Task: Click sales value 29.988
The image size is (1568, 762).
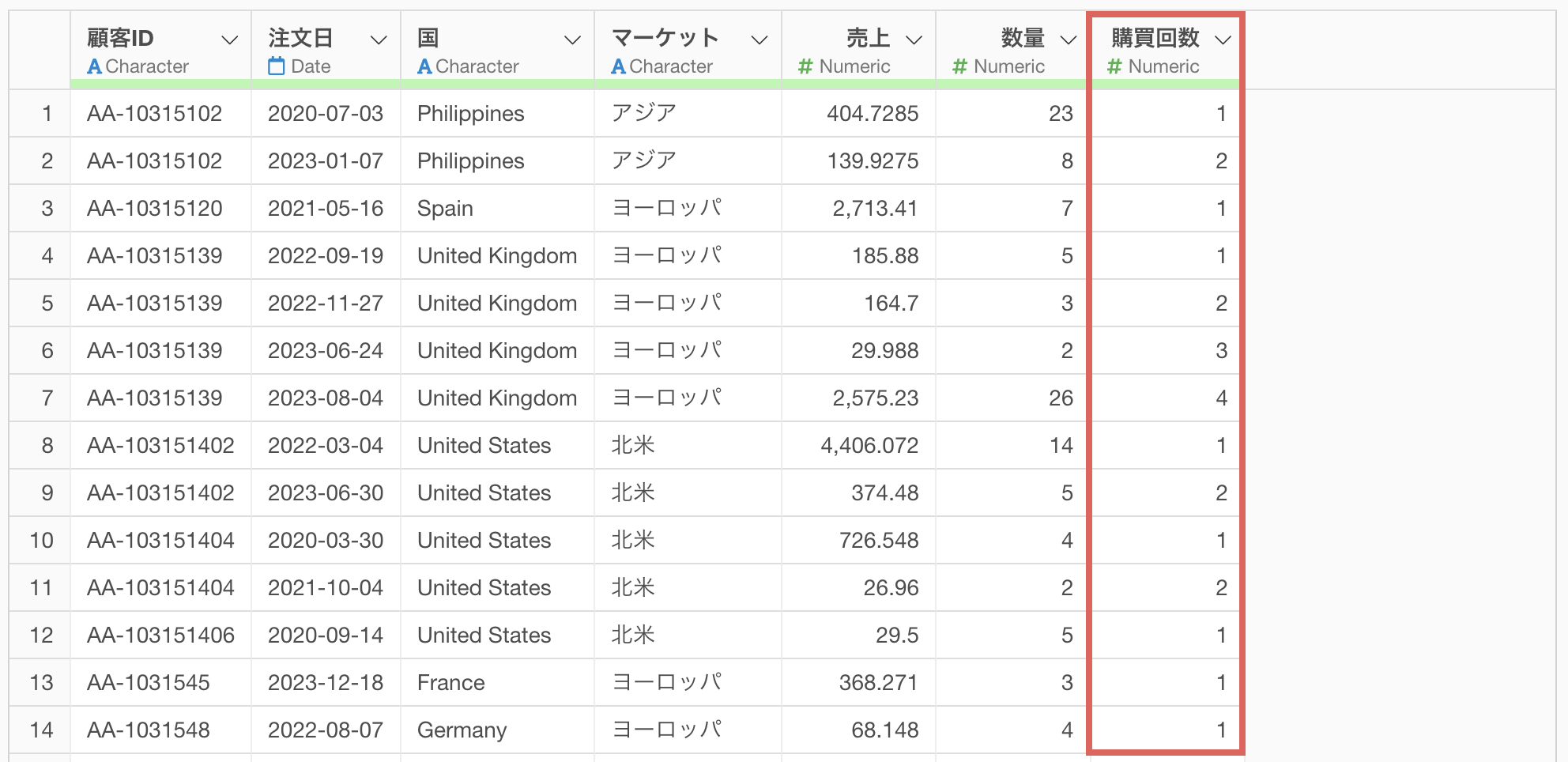Action: coord(885,351)
